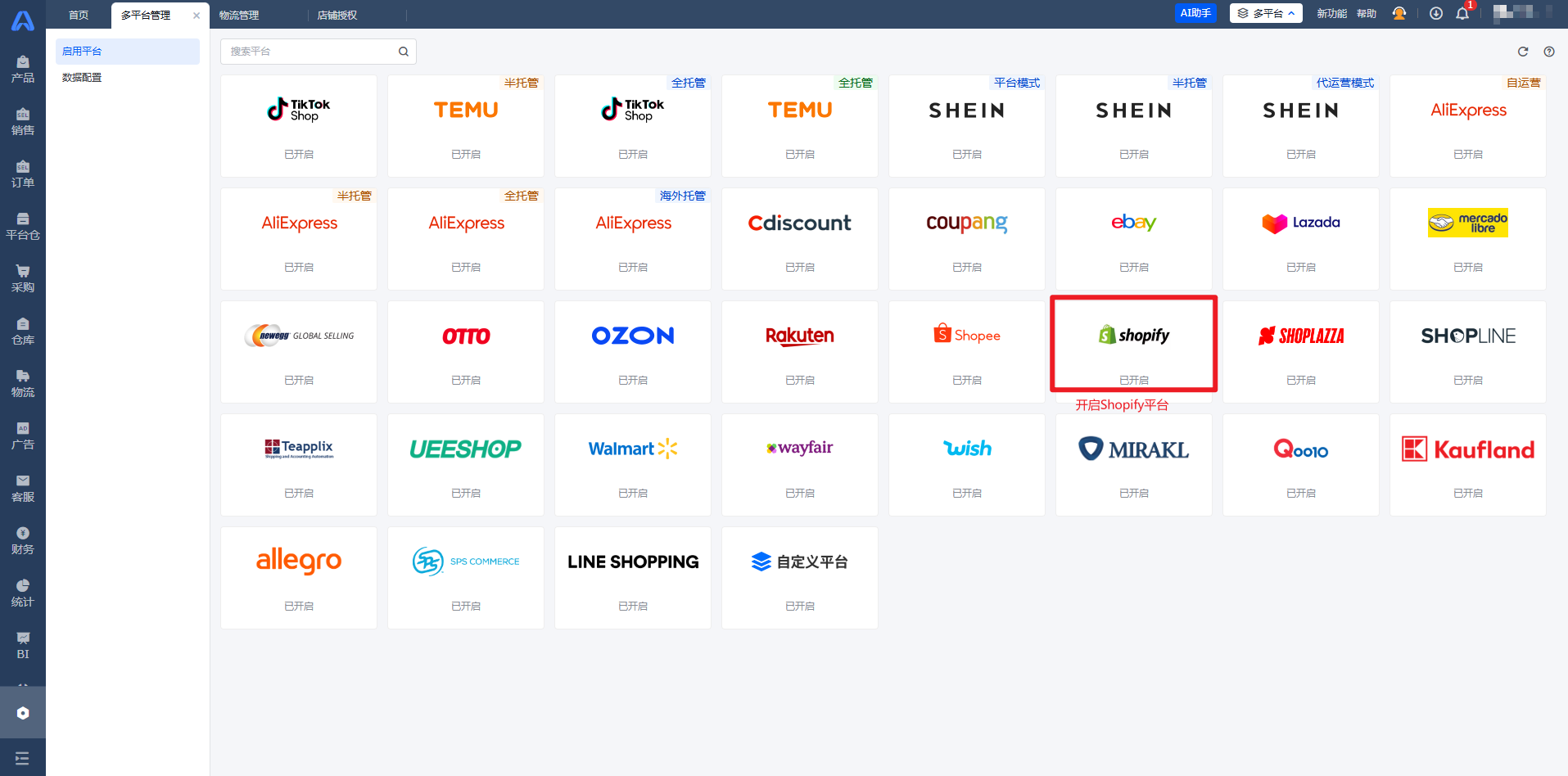Collapse the sidebar with the bottom menu icon
This screenshot has height=776, width=1568.
point(22,758)
